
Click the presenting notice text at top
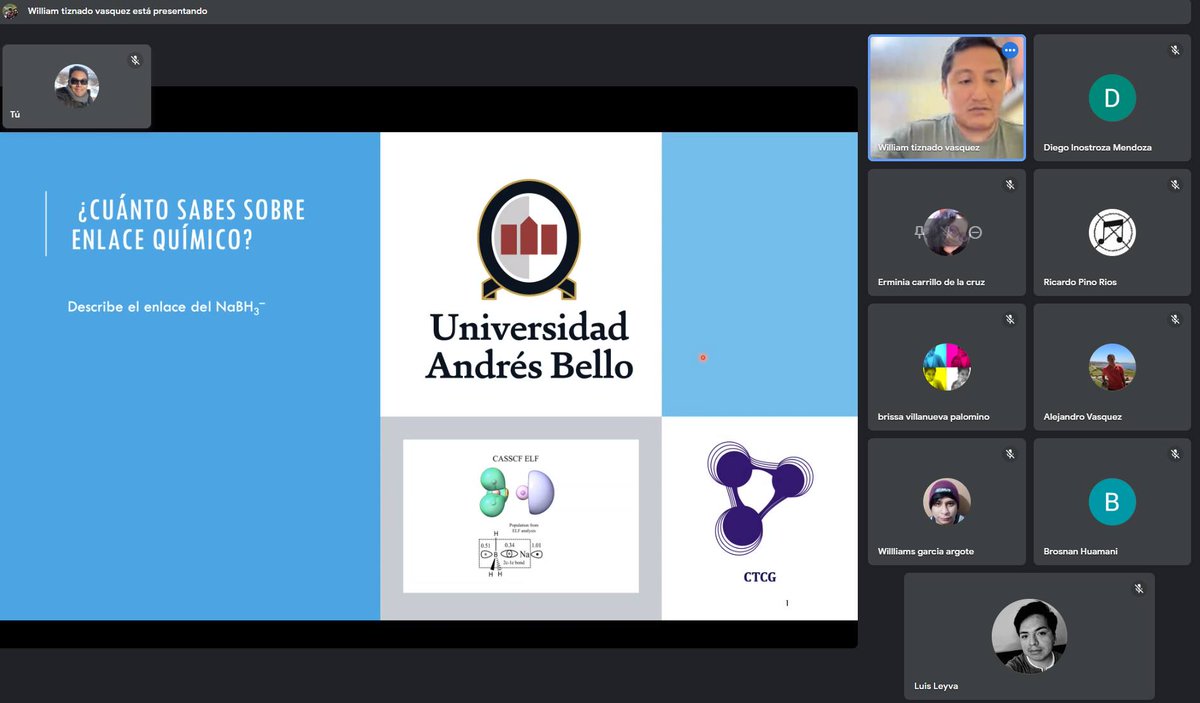[118, 11]
